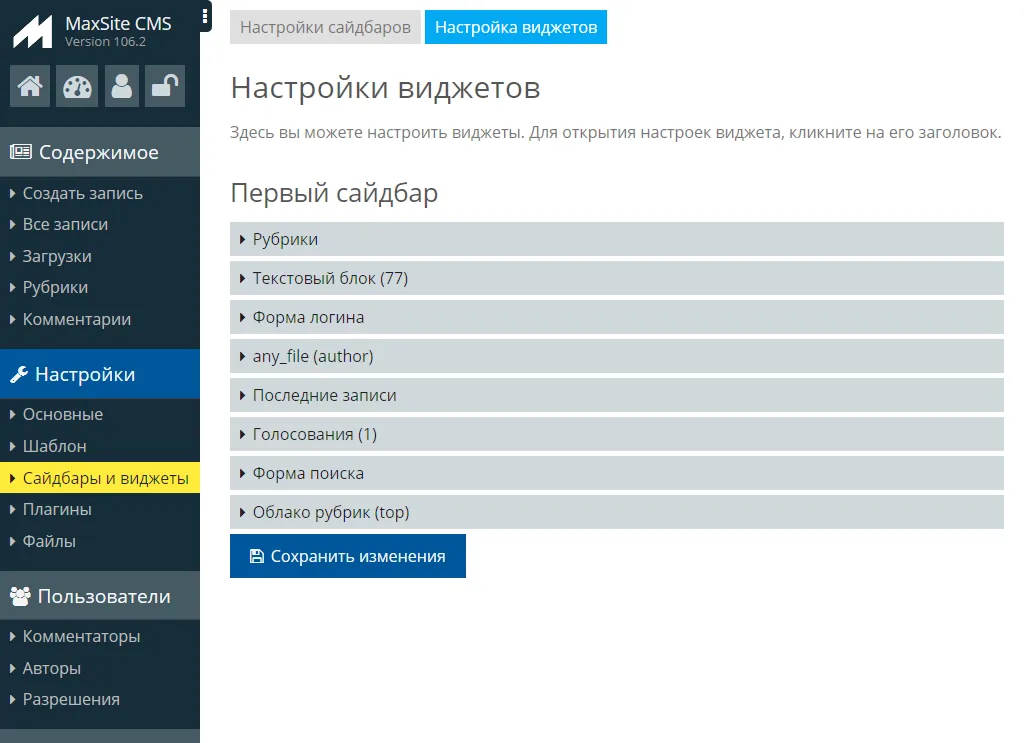The image size is (1024, 743).
Task: Click the three-dot sidebar toggle handle
Action: [x=205, y=15]
